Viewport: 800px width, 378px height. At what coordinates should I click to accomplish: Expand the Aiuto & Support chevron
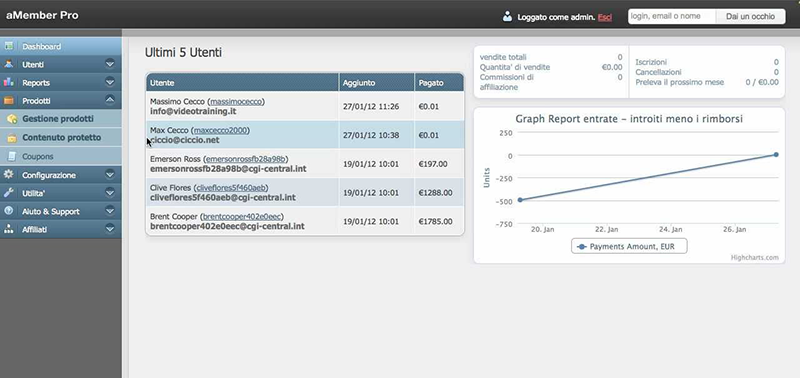pos(110,211)
